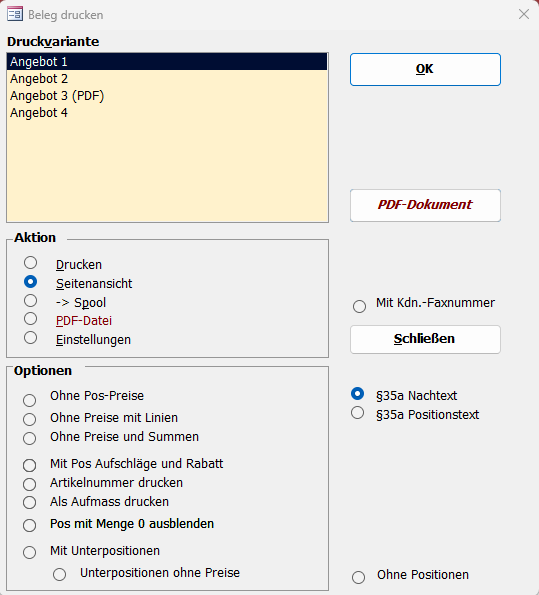The image size is (539, 595).
Task: Select the Drucken action radio button
Action: tap(30, 263)
